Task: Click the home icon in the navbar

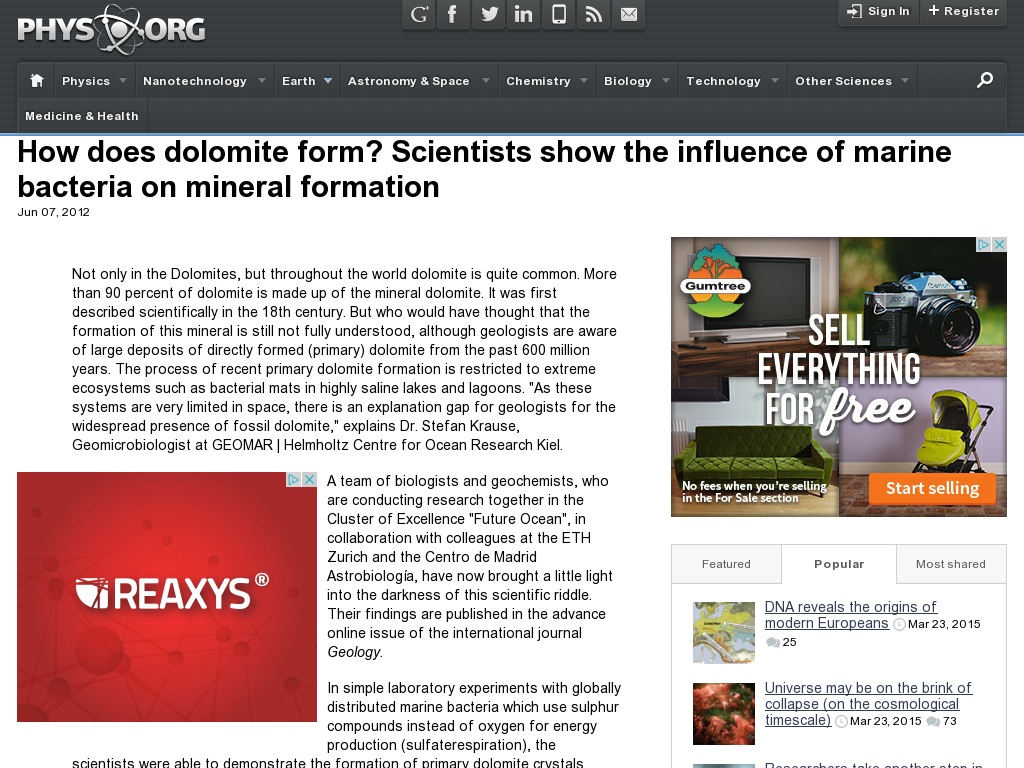Action: coord(35,80)
